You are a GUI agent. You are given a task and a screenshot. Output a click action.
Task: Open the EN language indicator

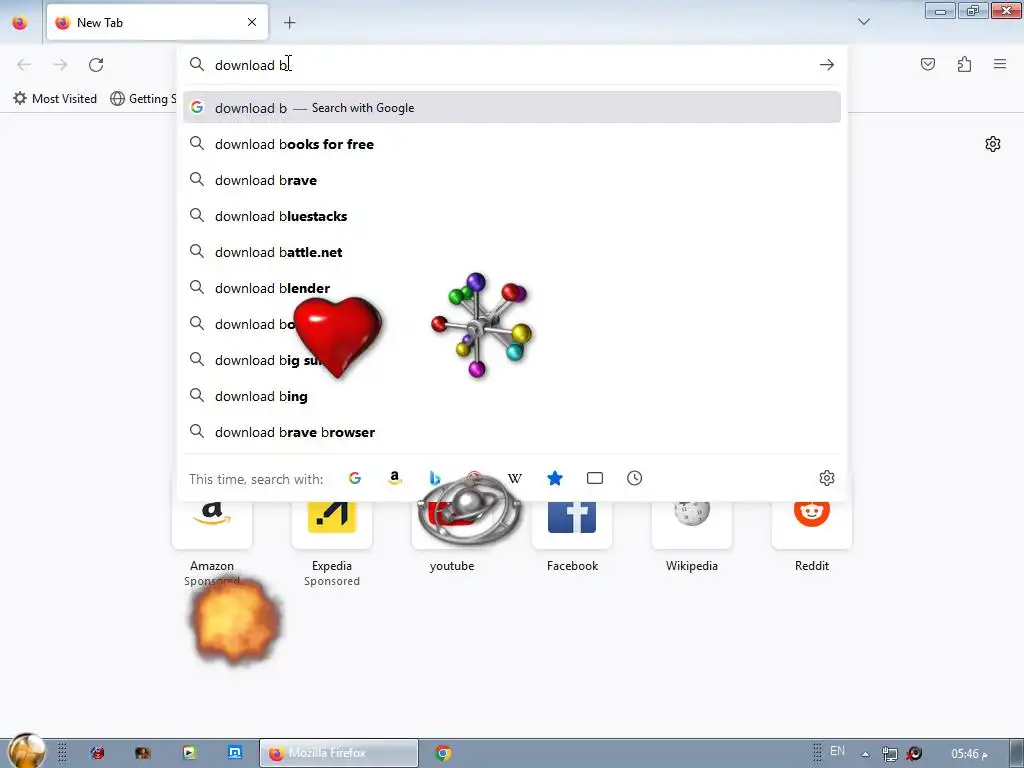tap(837, 751)
